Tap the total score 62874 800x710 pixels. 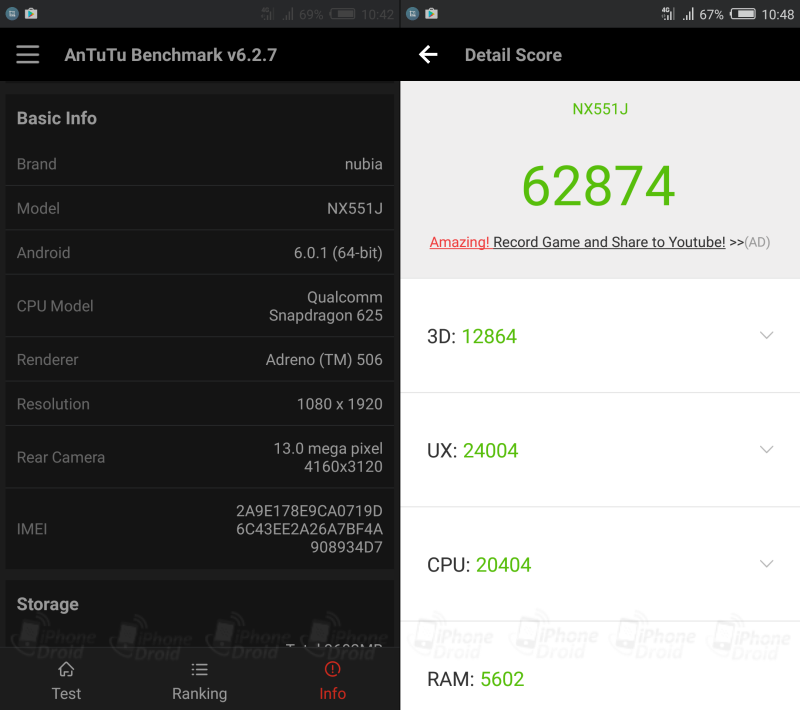click(x=599, y=186)
